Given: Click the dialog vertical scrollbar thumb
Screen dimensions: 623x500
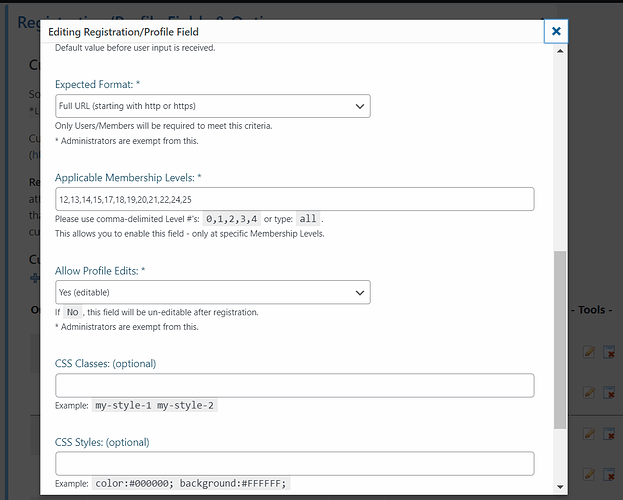Looking at the screenshot, I should [x=560, y=340].
